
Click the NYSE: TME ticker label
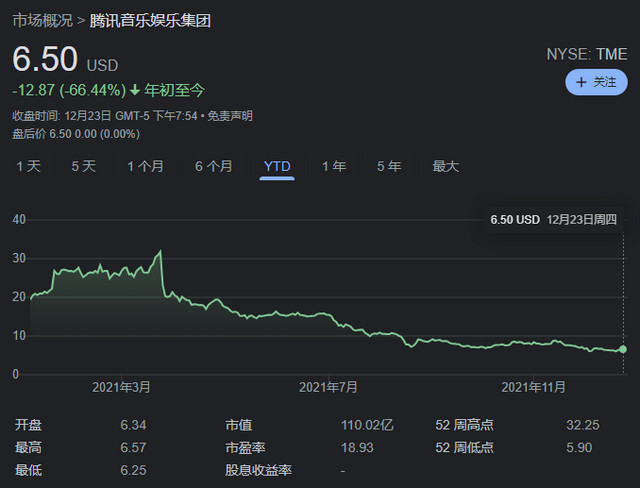point(587,54)
